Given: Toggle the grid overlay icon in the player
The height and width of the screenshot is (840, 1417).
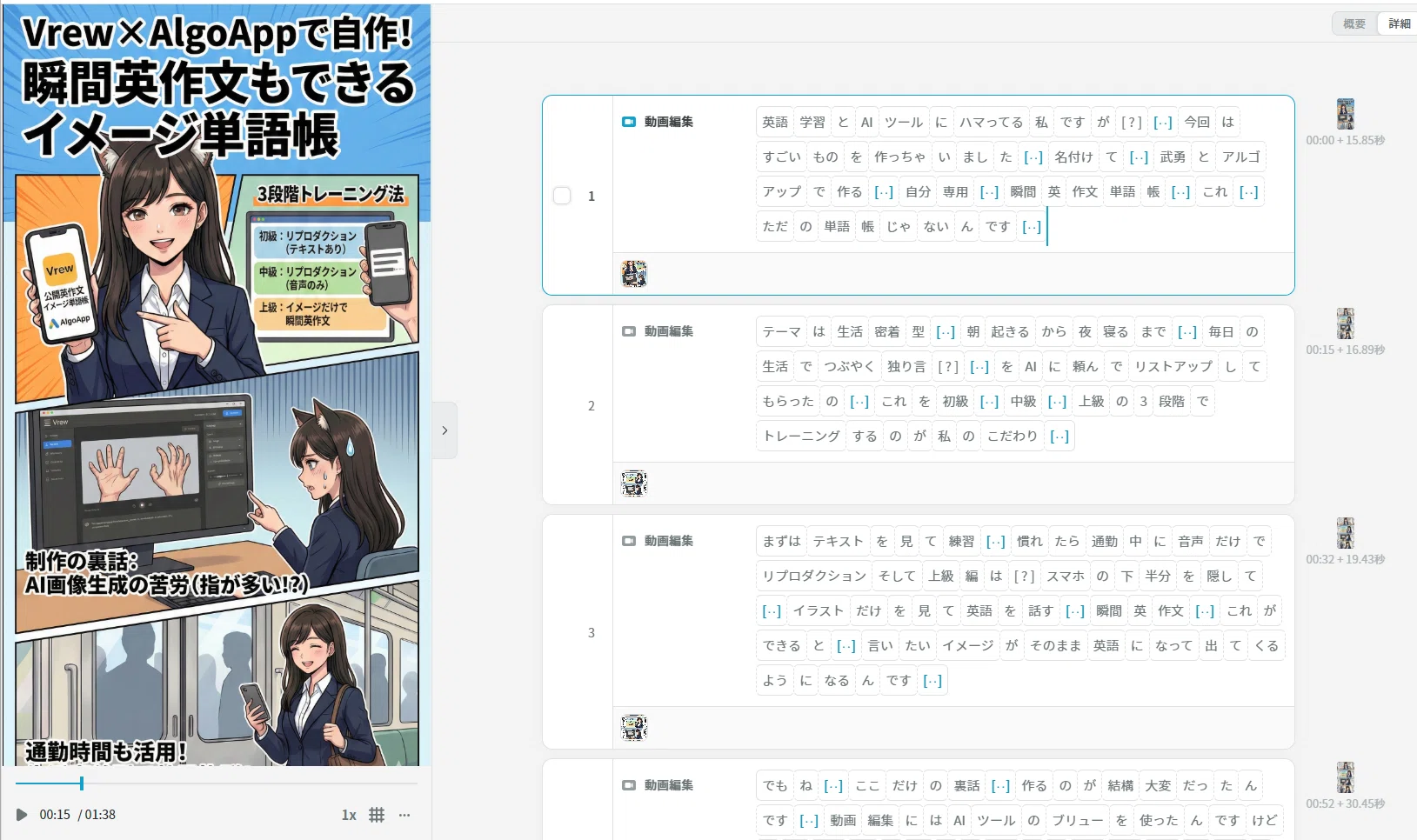Looking at the screenshot, I should click(x=377, y=815).
